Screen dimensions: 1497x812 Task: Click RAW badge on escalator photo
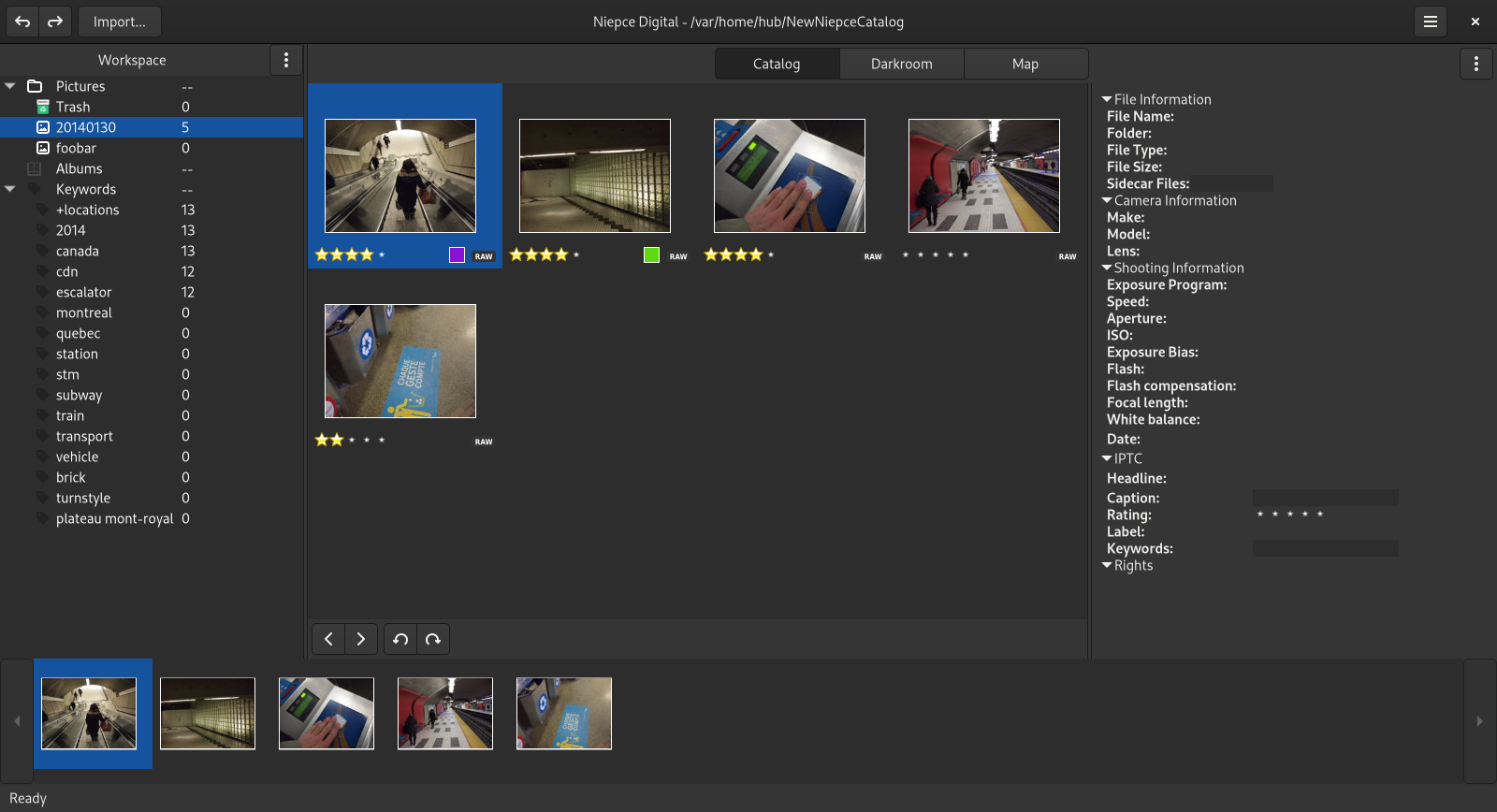coord(484,256)
